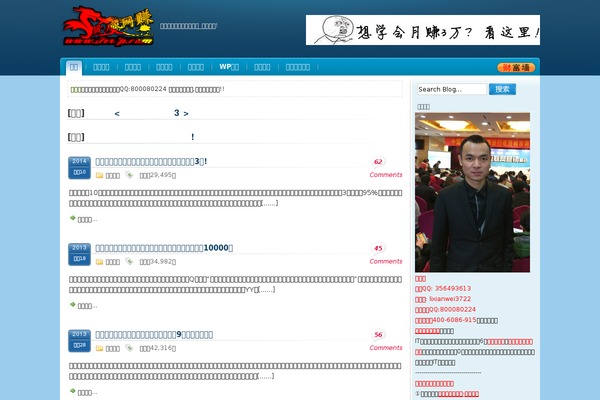Click the author photo in the sidebar

[x=473, y=193]
